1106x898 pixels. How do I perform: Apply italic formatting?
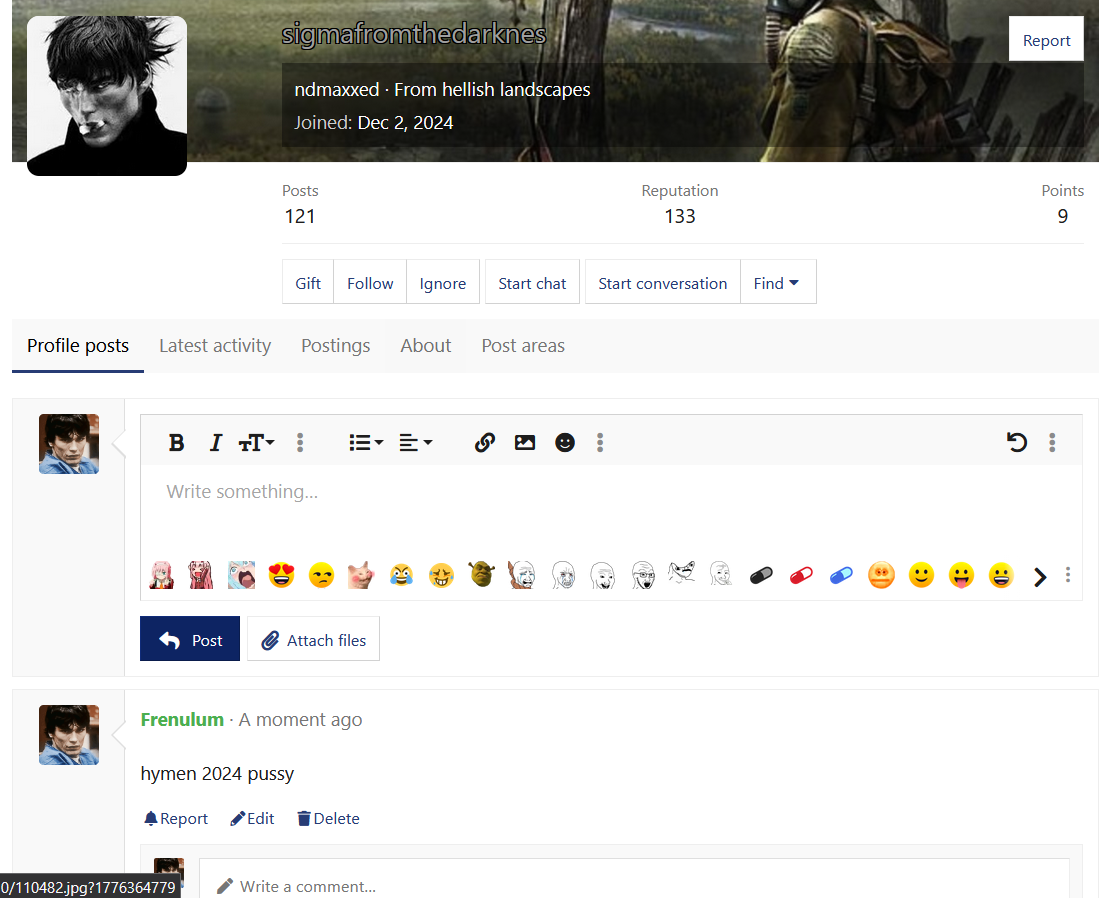coord(215,442)
